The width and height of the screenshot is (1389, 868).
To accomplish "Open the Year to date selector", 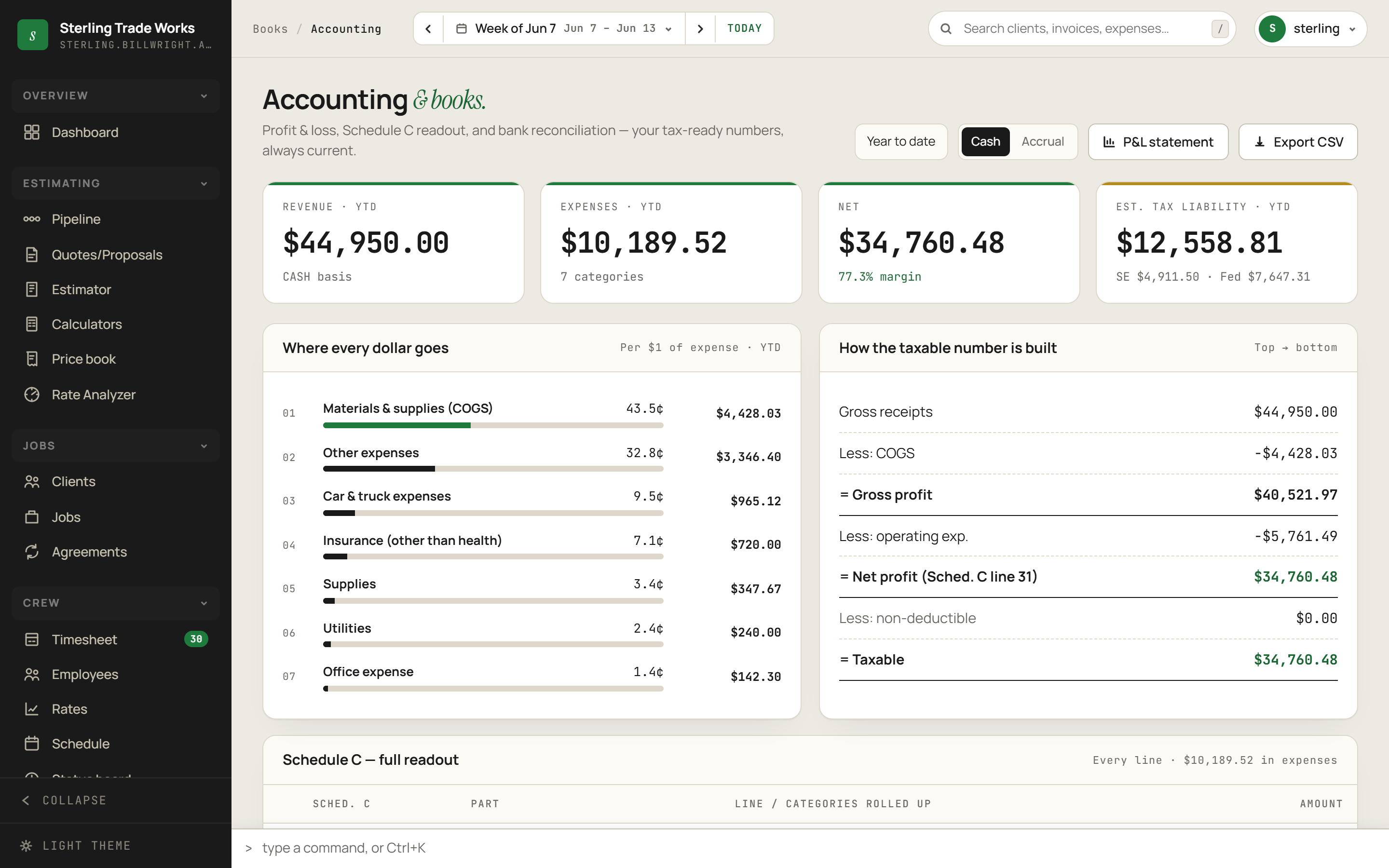I will [900, 142].
